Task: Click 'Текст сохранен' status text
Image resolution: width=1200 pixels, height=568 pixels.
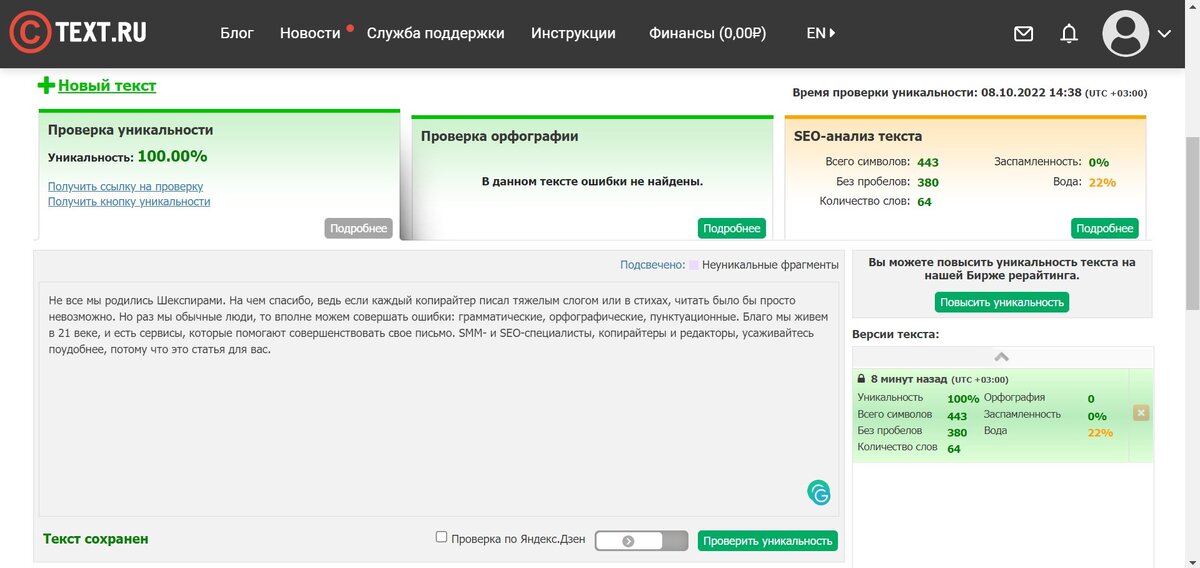Action: coord(96,539)
